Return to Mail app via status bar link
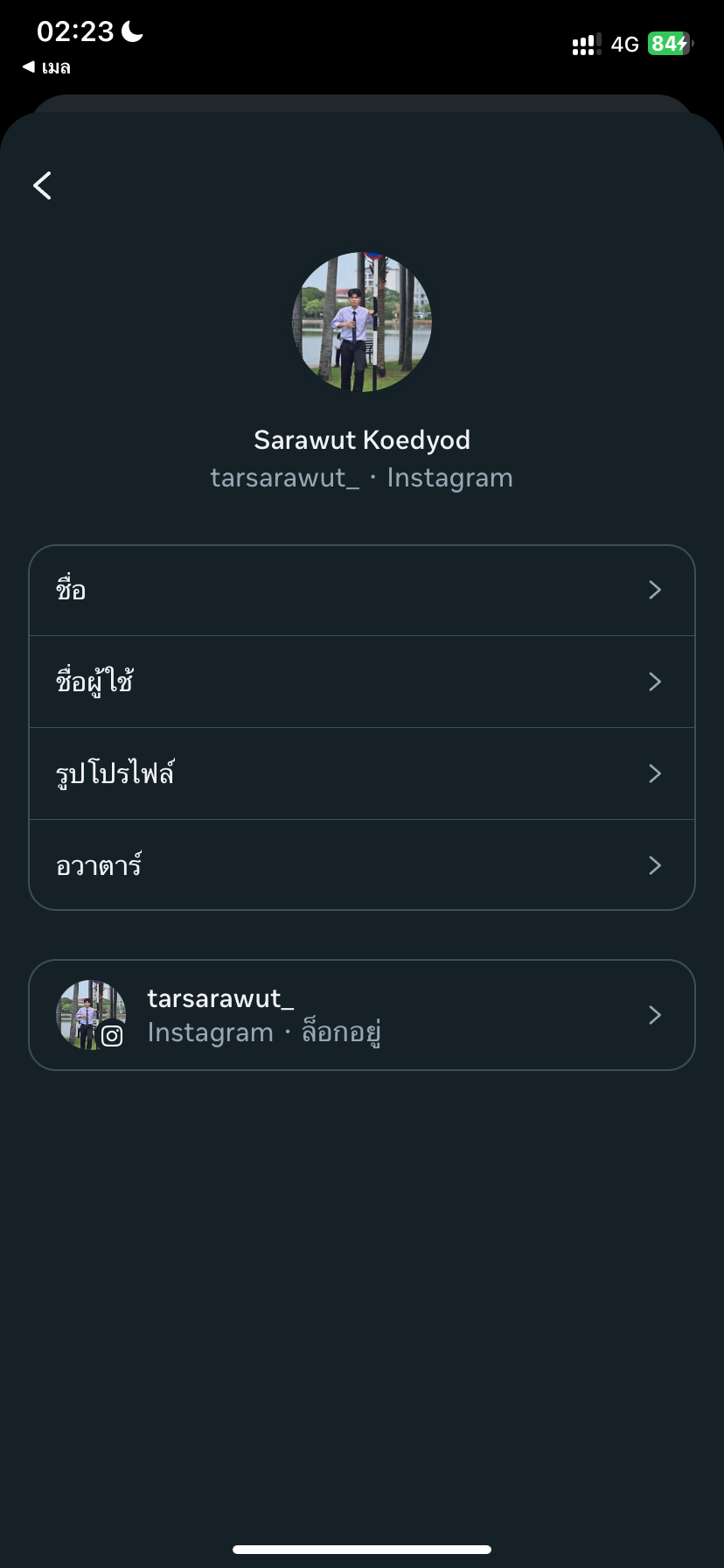 46,67
